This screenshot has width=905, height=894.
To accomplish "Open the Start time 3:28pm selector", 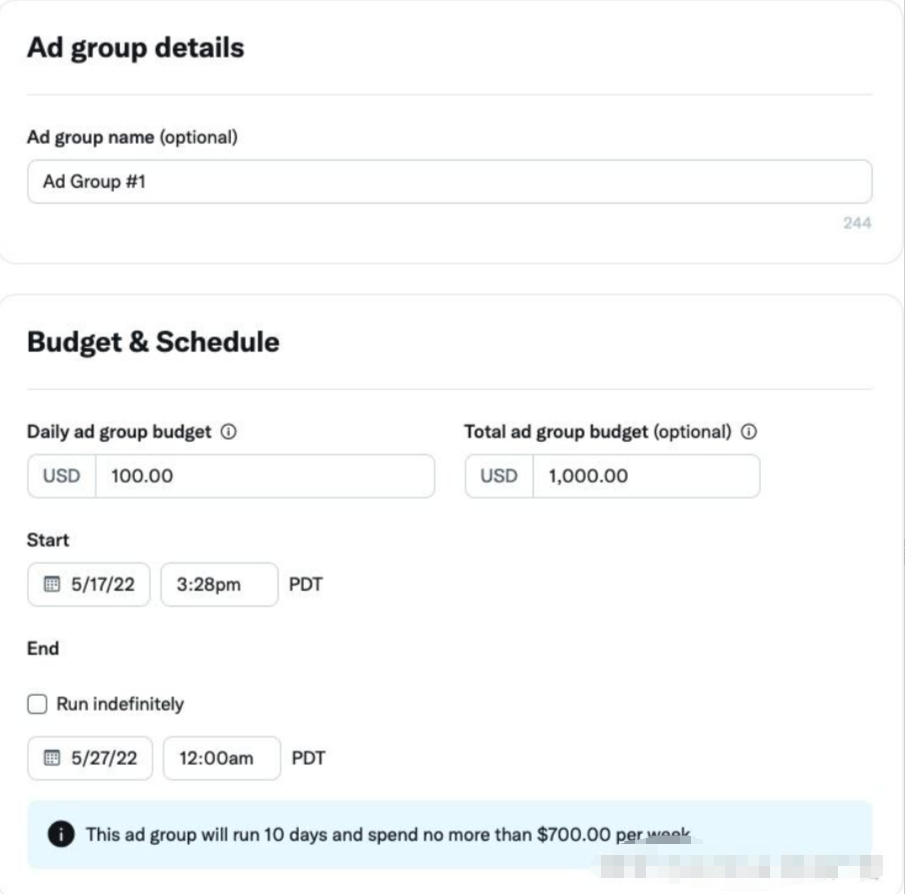I will pos(219,585).
